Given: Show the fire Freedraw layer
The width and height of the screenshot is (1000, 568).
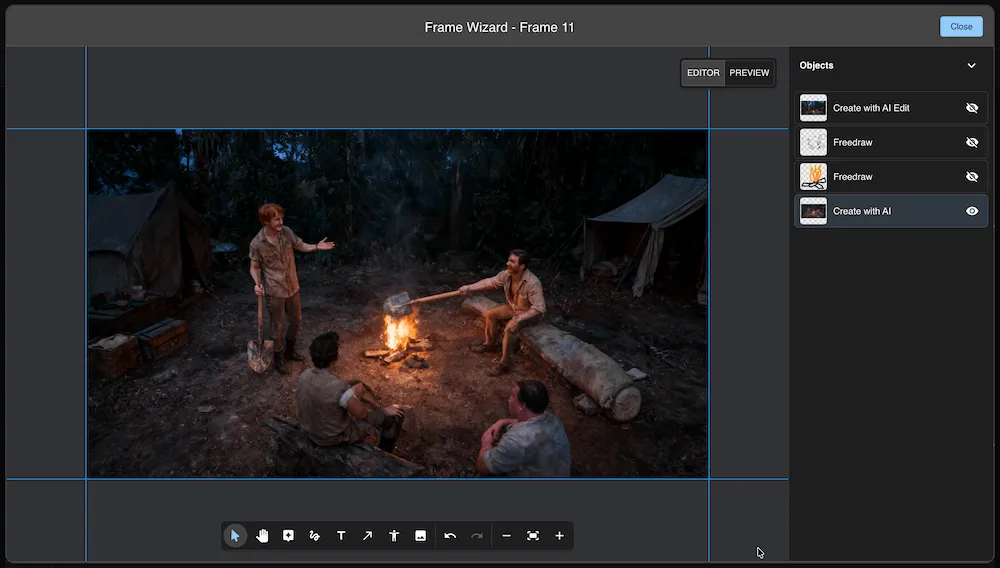Looking at the screenshot, I should tap(972, 177).
